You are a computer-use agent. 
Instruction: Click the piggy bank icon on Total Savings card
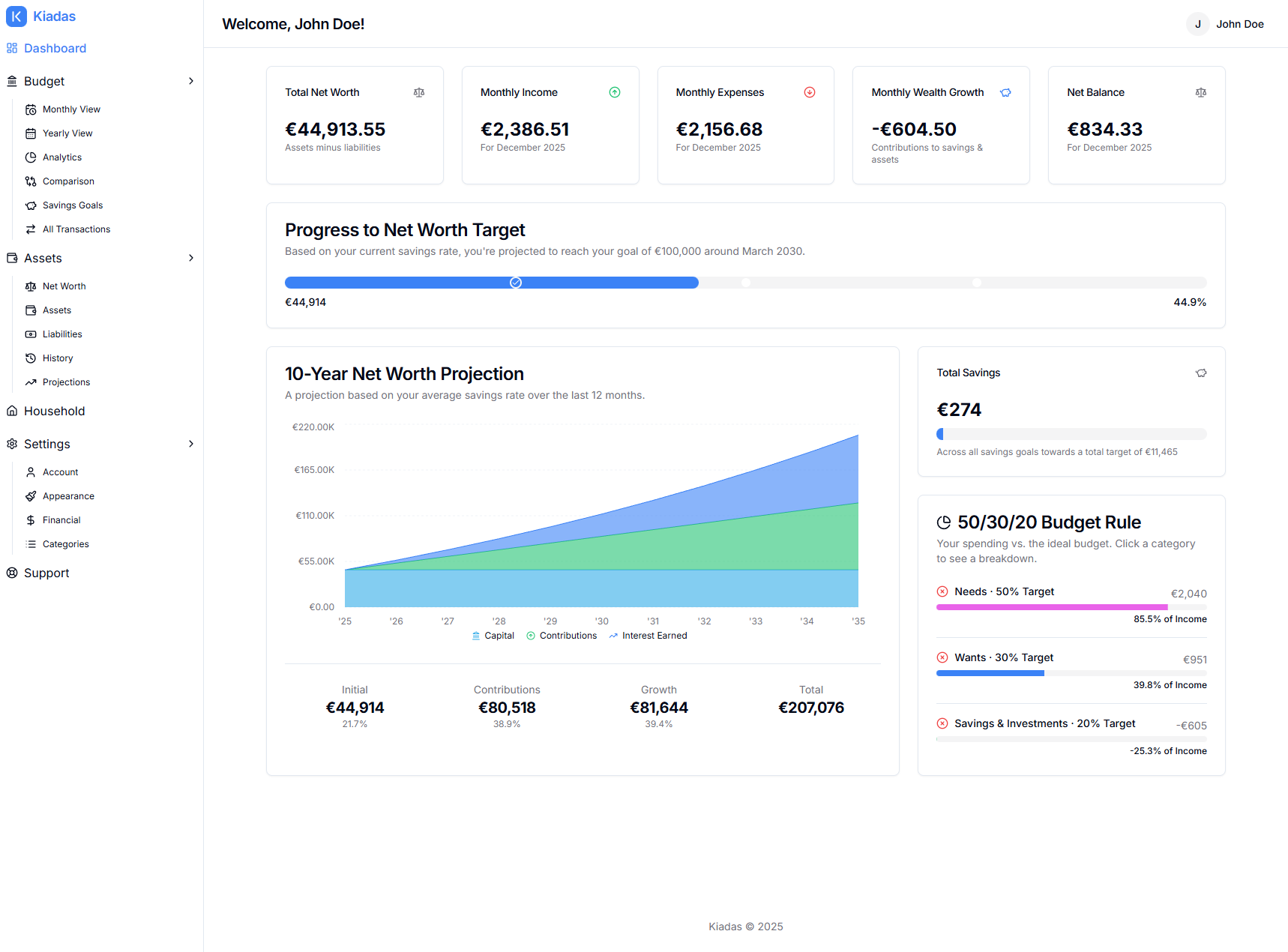tap(1201, 373)
